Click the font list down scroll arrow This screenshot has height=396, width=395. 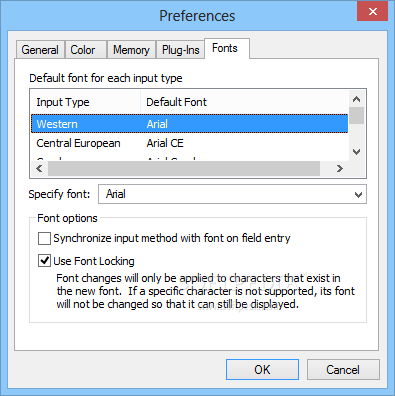coord(357,152)
